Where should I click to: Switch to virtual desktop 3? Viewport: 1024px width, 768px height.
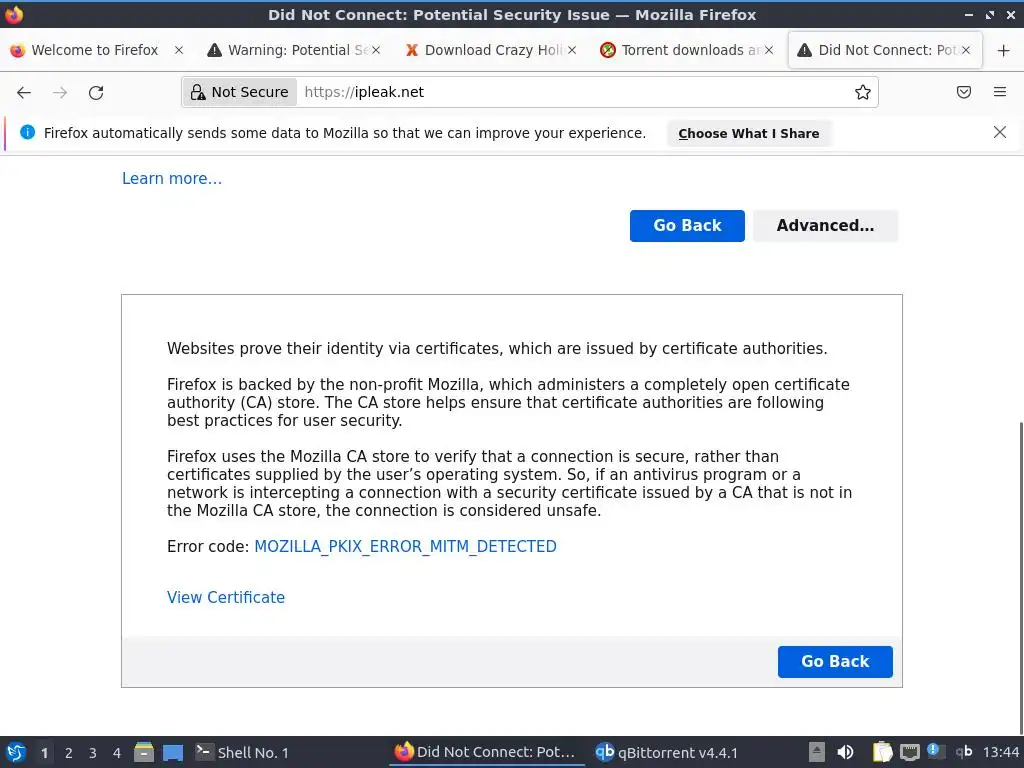click(93, 753)
